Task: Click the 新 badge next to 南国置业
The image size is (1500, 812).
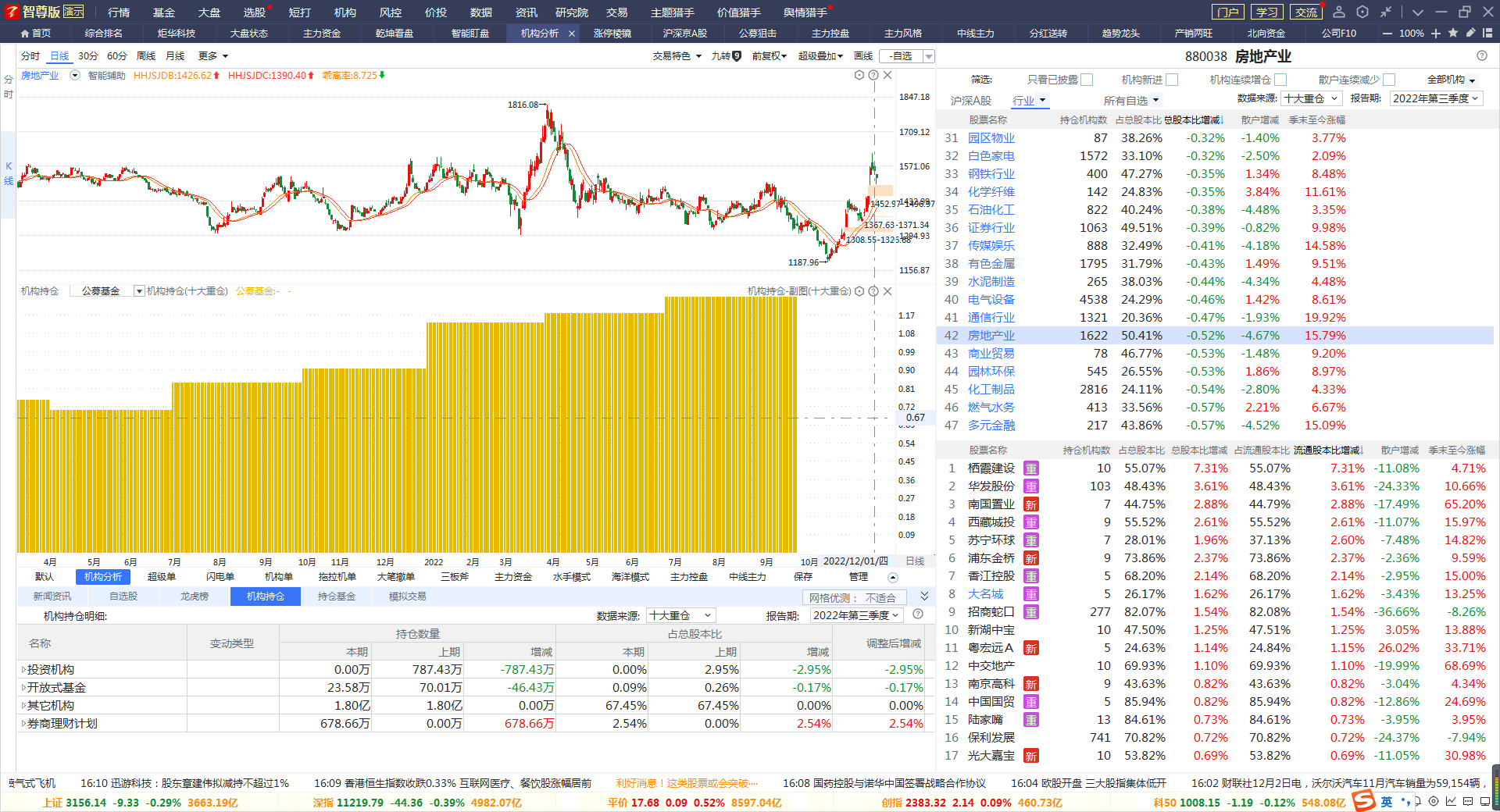Action: (x=1031, y=504)
